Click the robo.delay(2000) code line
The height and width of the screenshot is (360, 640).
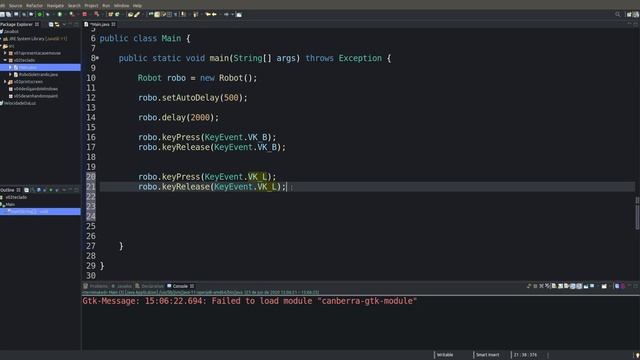[x=178, y=118]
